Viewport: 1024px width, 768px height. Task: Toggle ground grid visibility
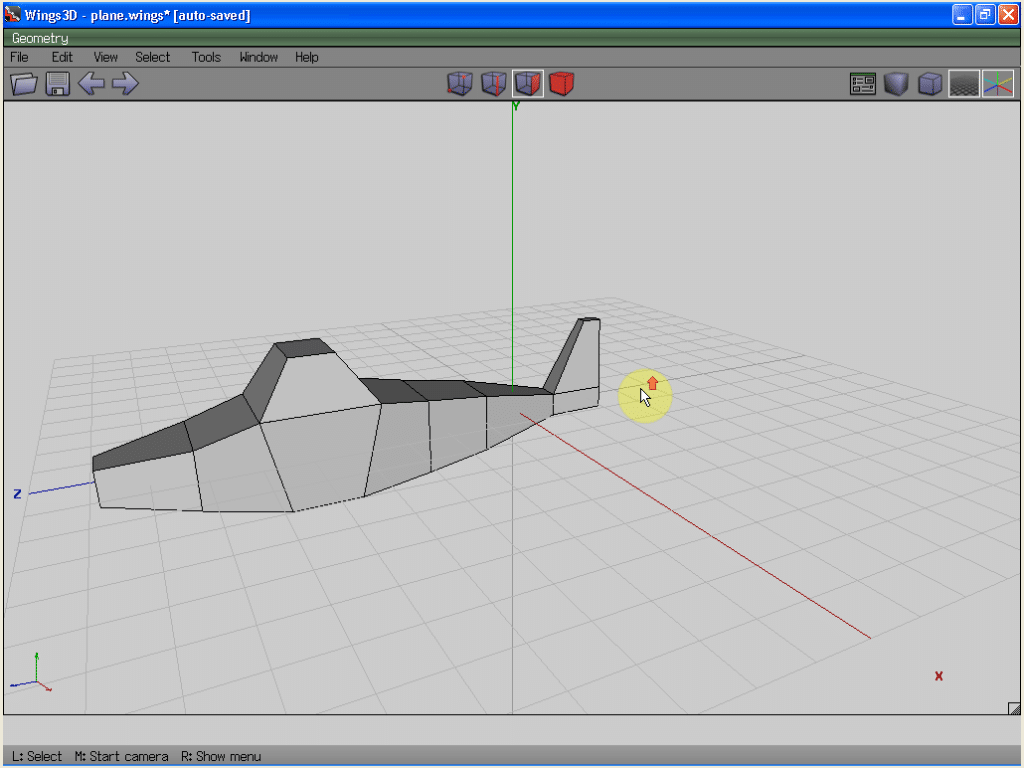[964, 84]
